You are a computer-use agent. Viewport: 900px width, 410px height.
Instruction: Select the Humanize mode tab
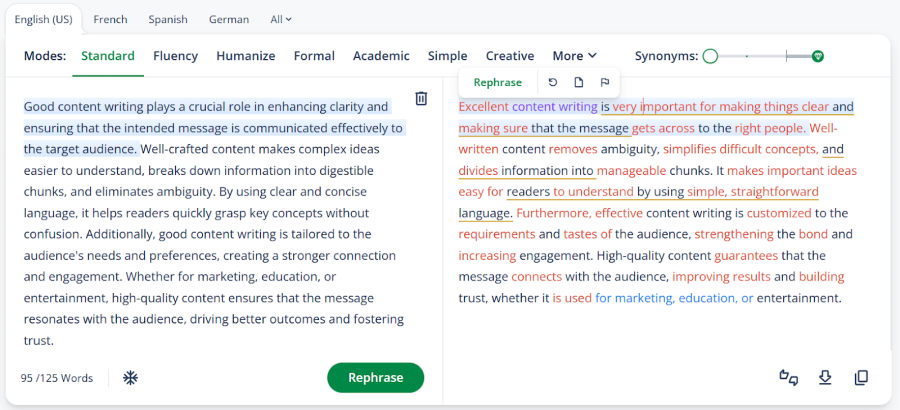(245, 56)
